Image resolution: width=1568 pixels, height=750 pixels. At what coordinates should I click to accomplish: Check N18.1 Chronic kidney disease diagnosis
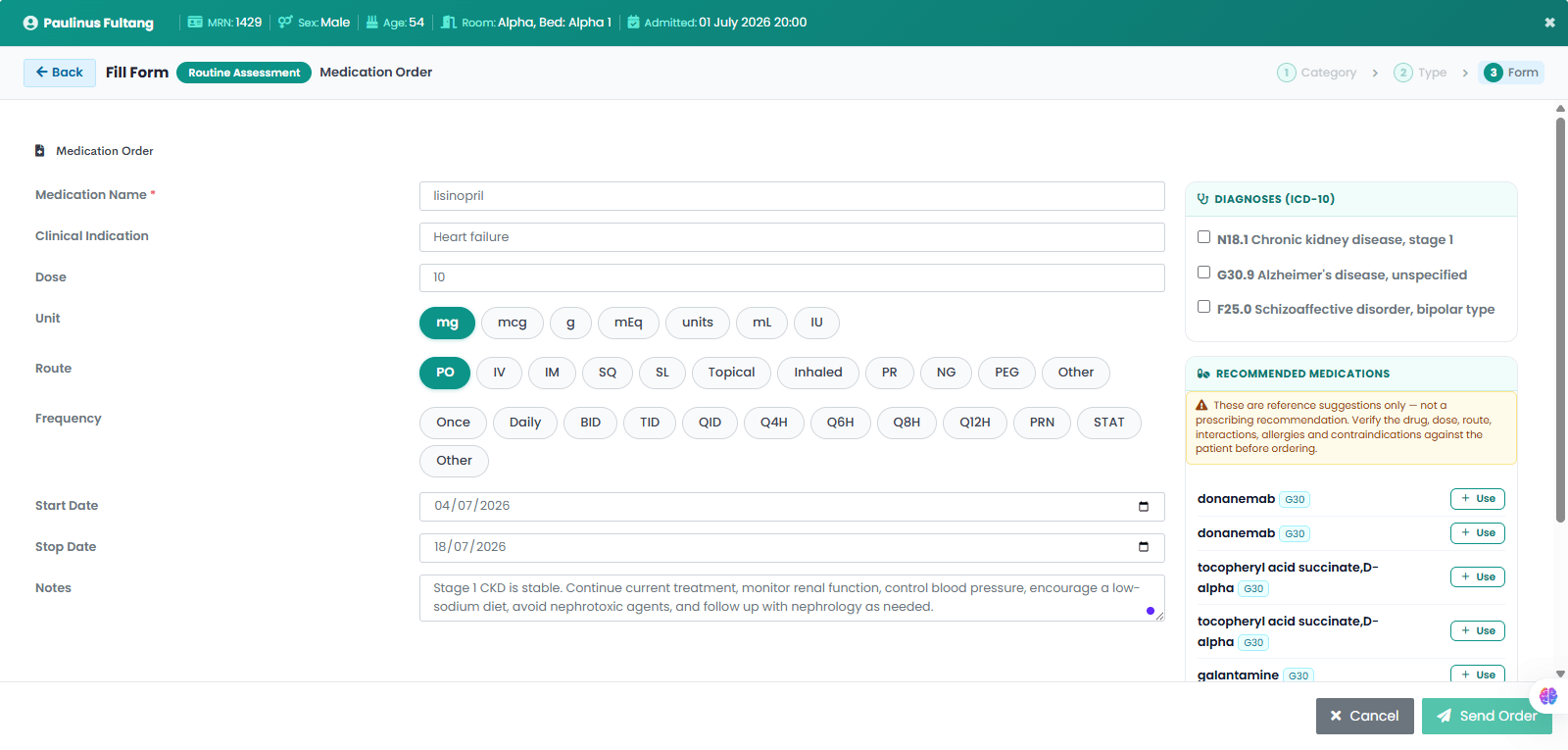point(1203,237)
